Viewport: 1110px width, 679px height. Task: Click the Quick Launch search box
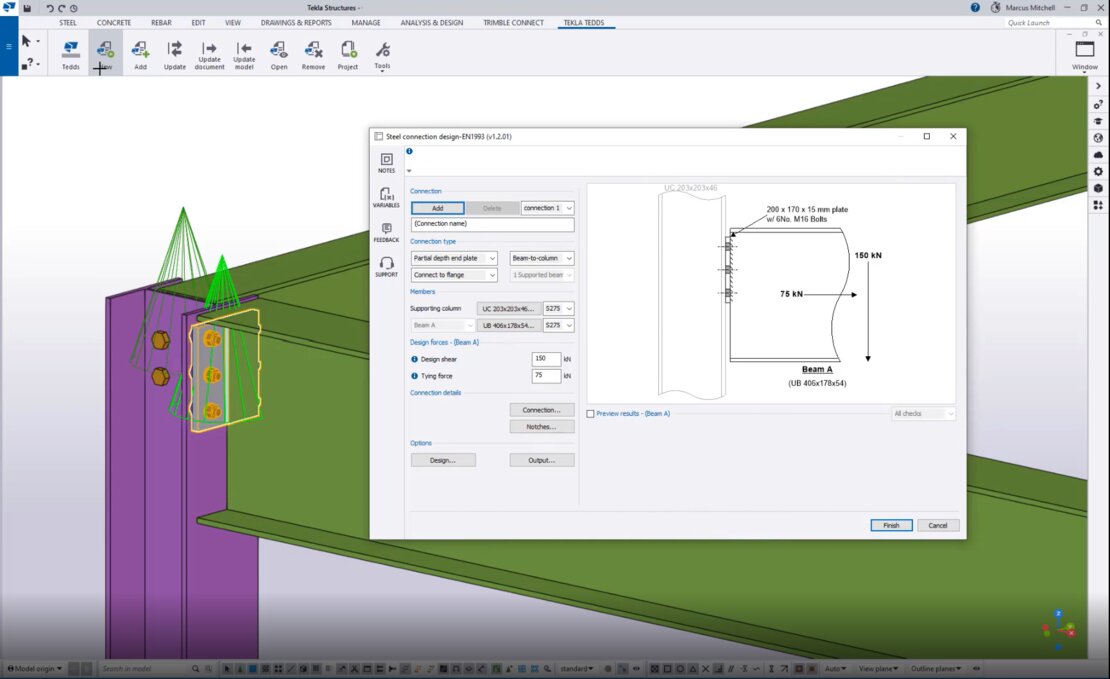pos(1055,23)
